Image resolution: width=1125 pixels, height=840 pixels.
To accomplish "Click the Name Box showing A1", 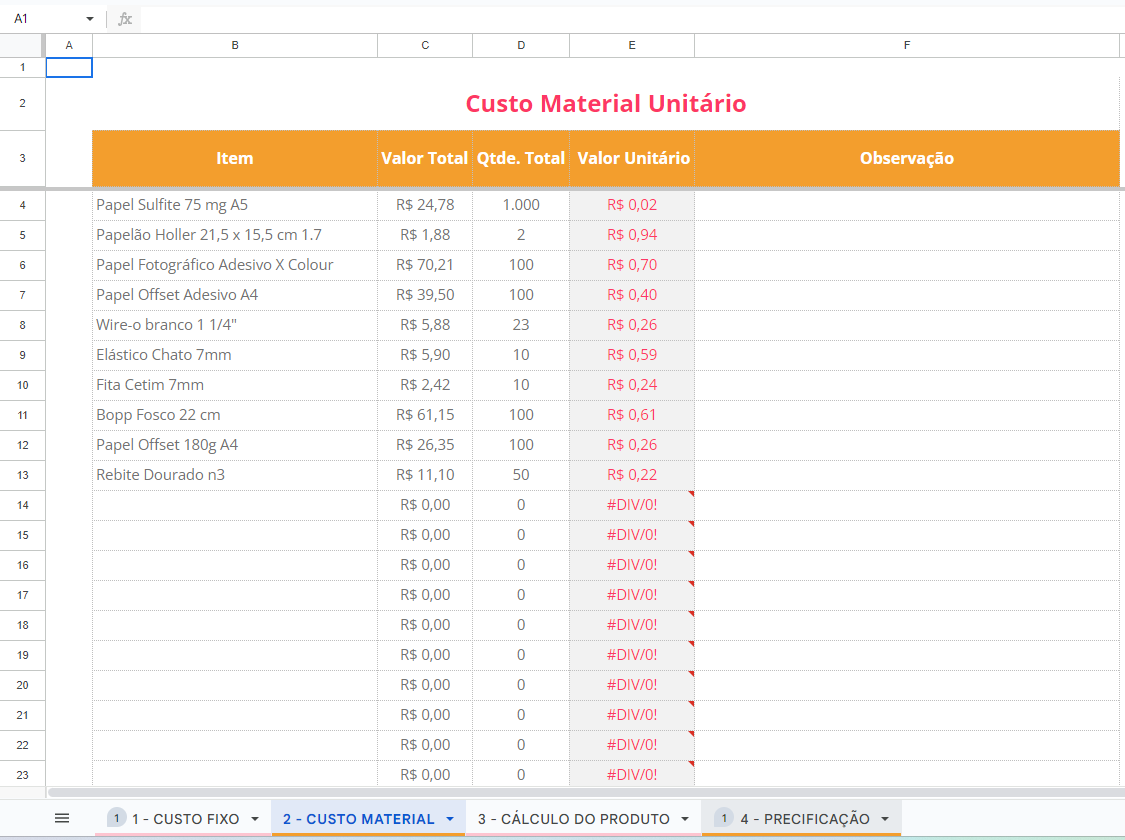I will [45, 19].
